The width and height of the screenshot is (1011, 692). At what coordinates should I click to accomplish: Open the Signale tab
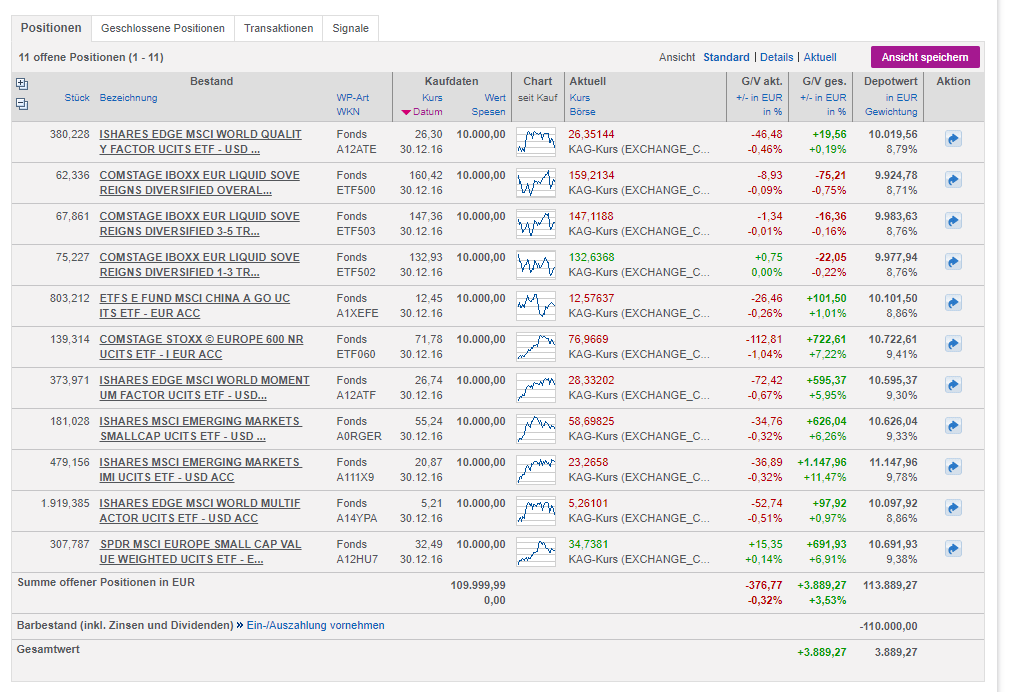point(350,28)
